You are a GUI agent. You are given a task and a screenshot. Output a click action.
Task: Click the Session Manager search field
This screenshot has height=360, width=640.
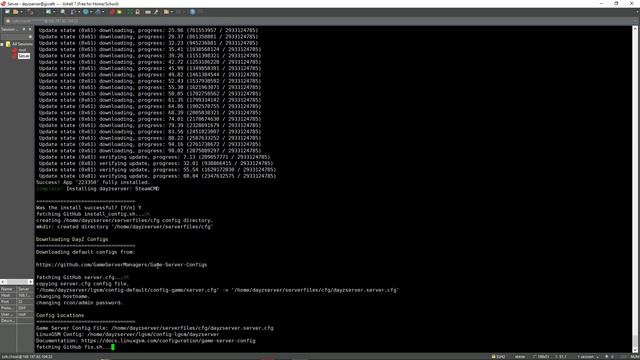[14, 36]
